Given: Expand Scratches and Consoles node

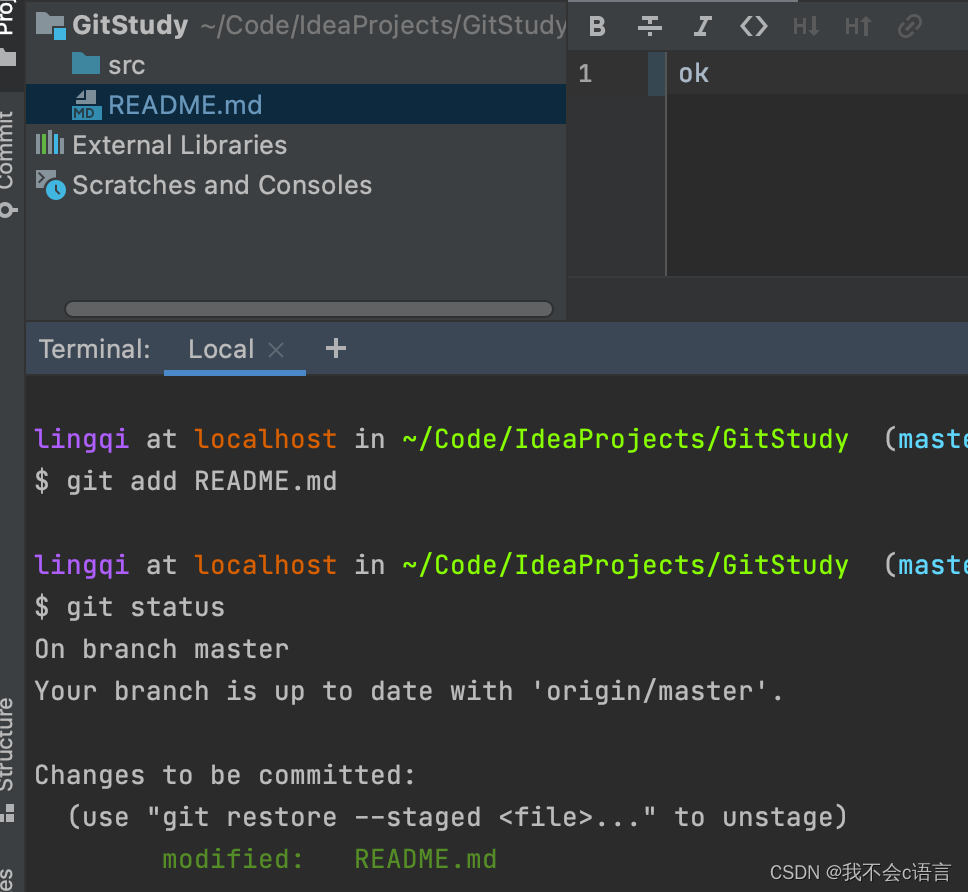Looking at the screenshot, I should pyautogui.click(x=222, y=185).
